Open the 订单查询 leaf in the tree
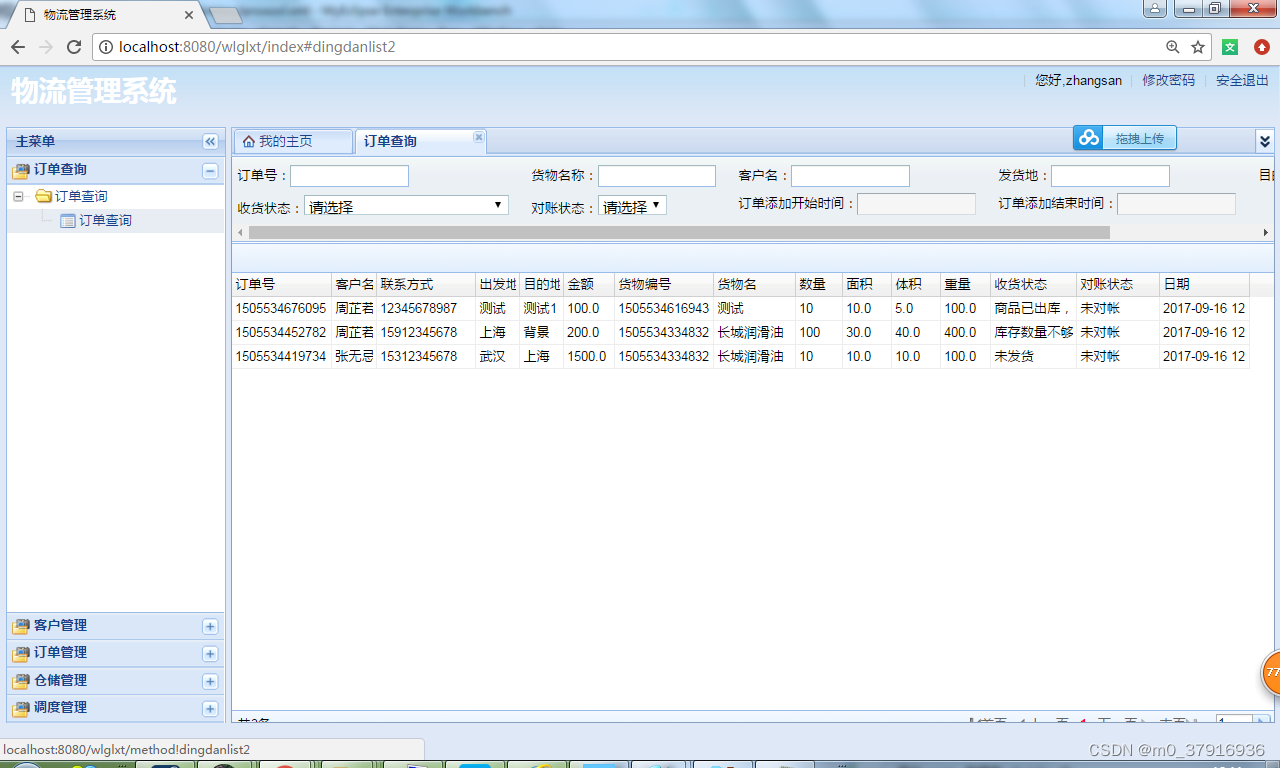1280x768 pixels. click(x=105, y=220)
